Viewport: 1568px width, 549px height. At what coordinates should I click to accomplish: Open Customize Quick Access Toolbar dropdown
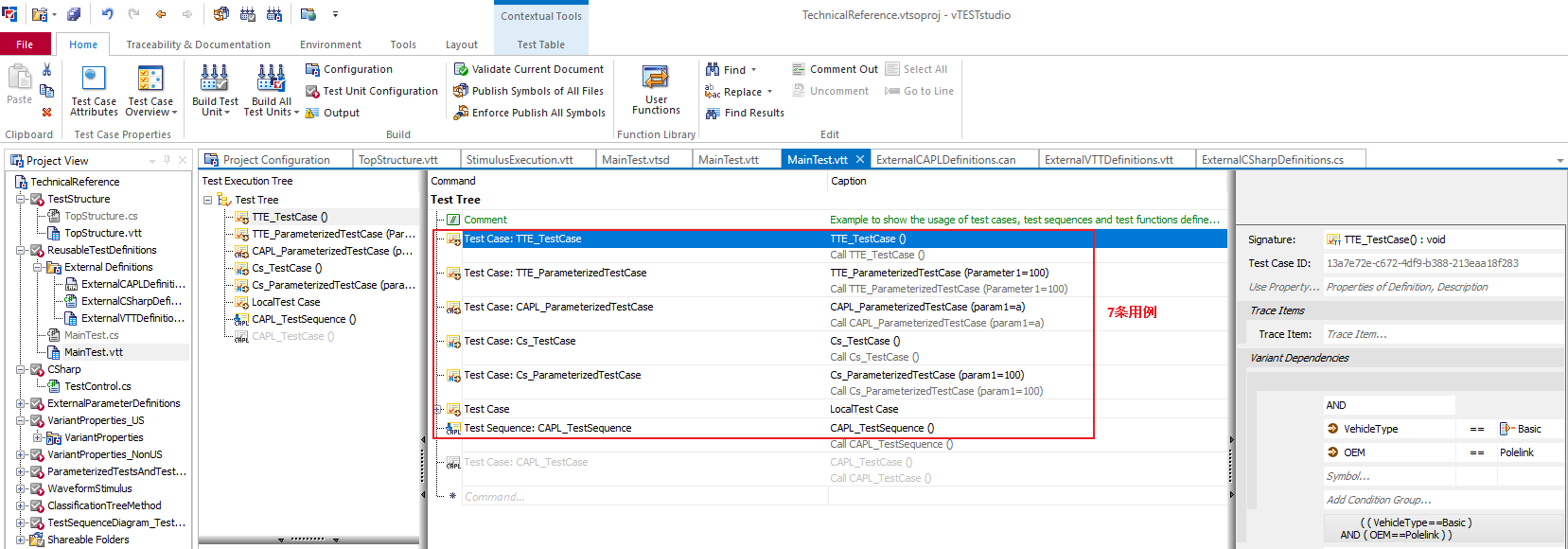click(x=335, y=14)
